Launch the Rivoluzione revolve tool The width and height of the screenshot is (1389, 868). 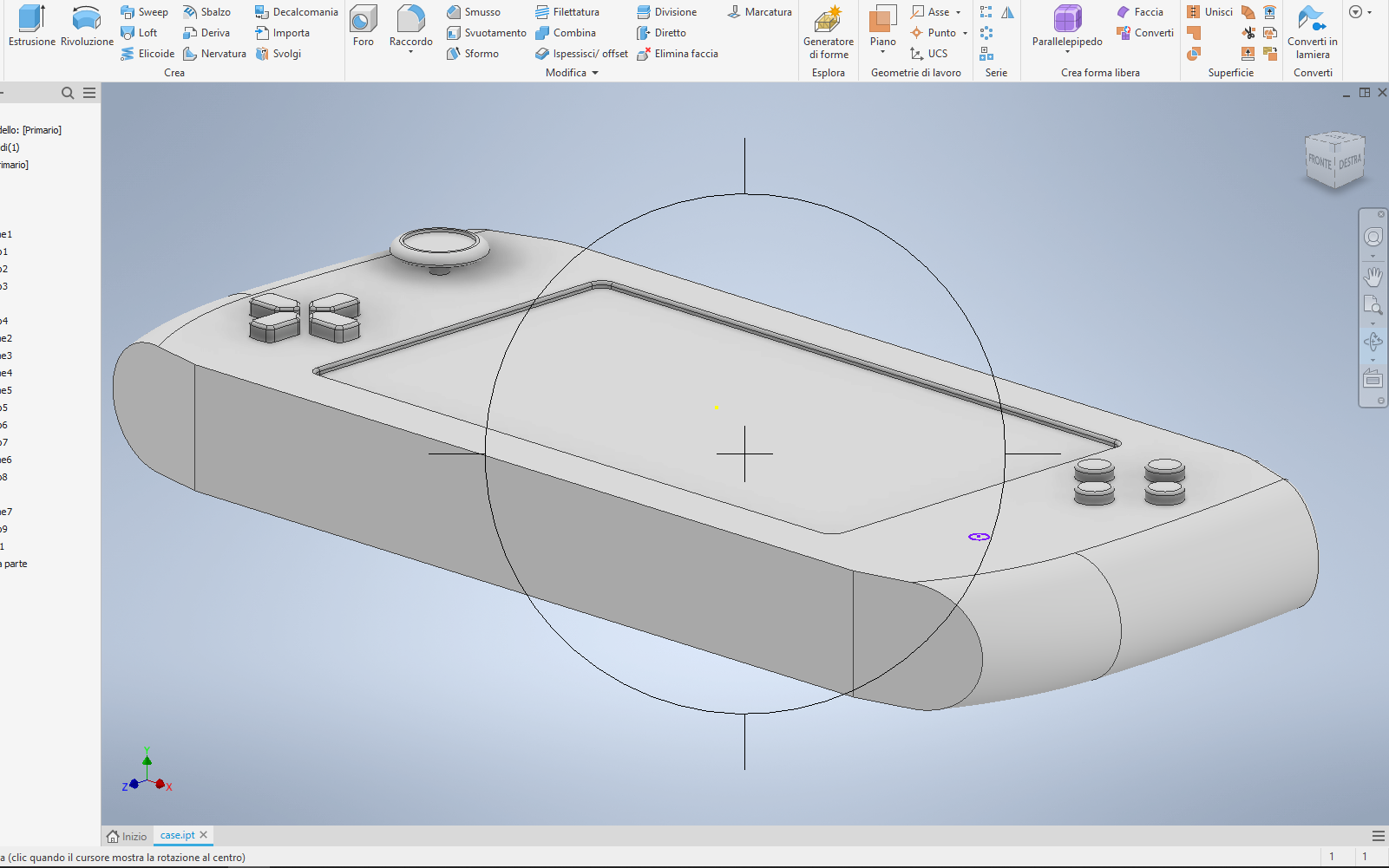[x=87, y=25]
